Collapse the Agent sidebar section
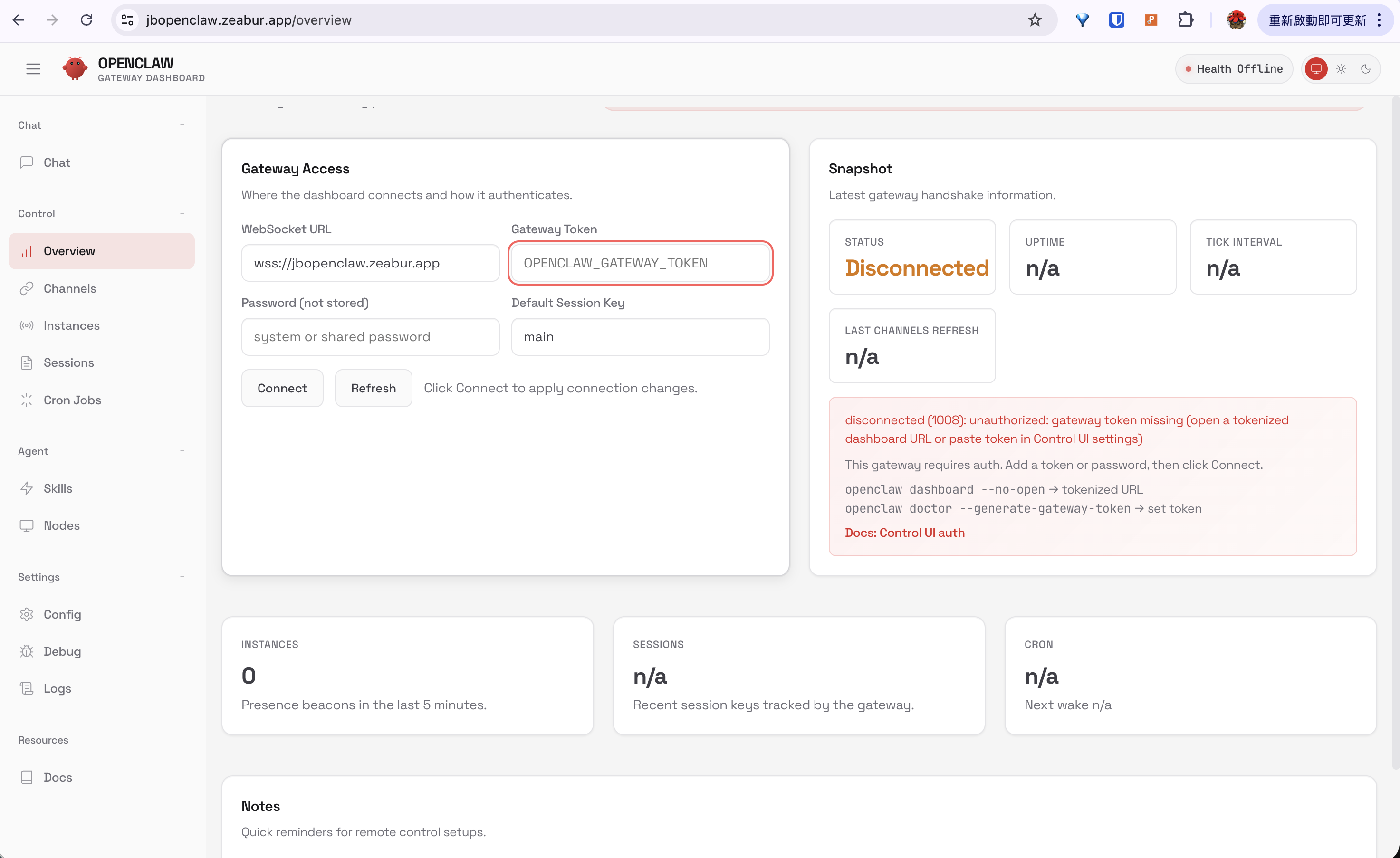 point(182,451)
